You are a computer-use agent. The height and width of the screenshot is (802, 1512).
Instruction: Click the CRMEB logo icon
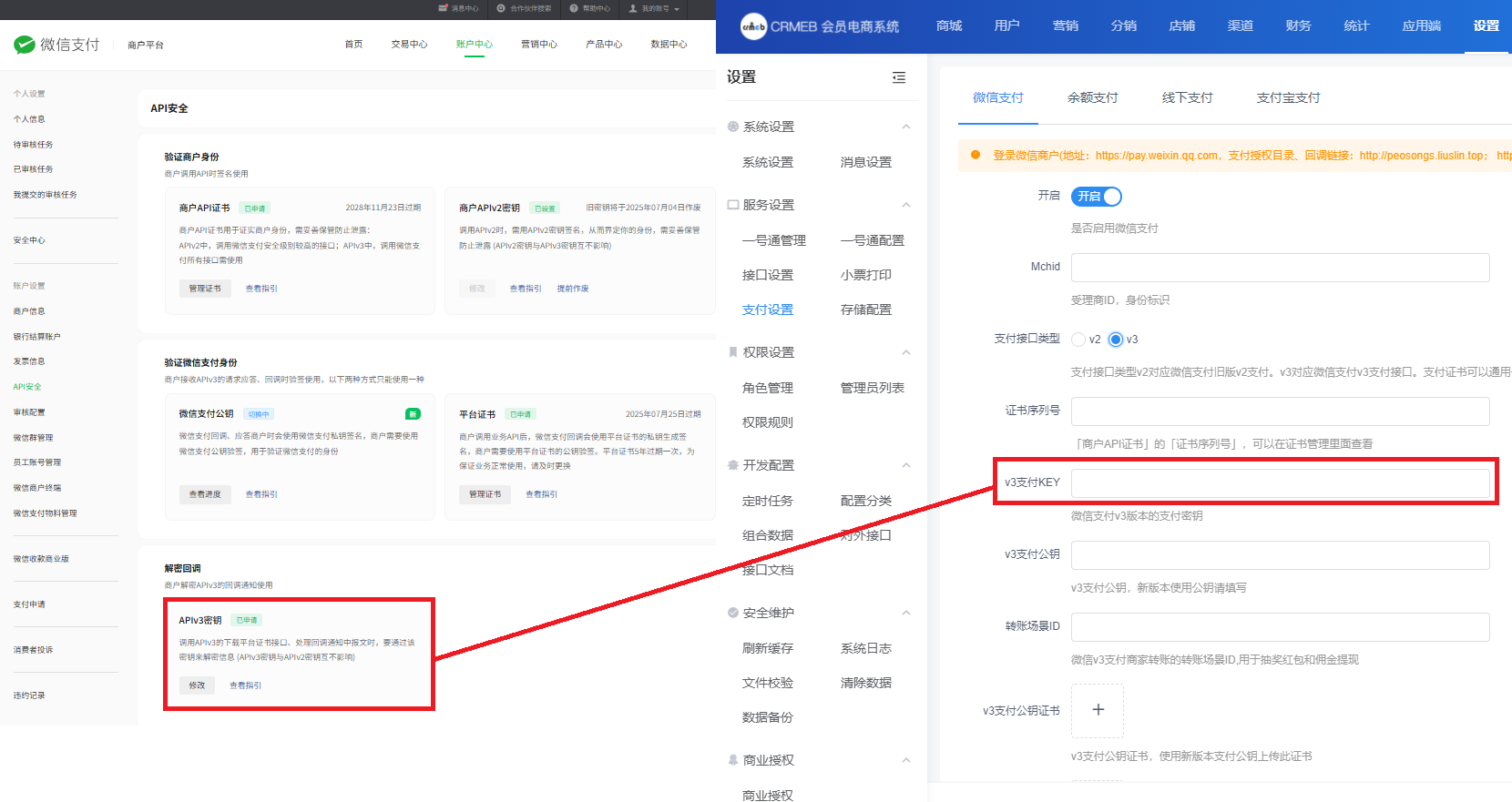coord(753,26)
